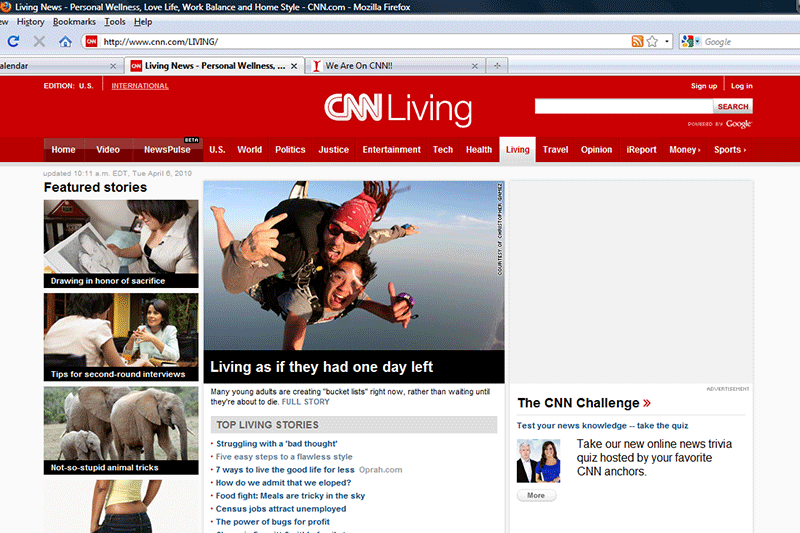The image size is (800, 533).
Task: Open 'The power of bugs for profit' story
Action: [272, 522]
